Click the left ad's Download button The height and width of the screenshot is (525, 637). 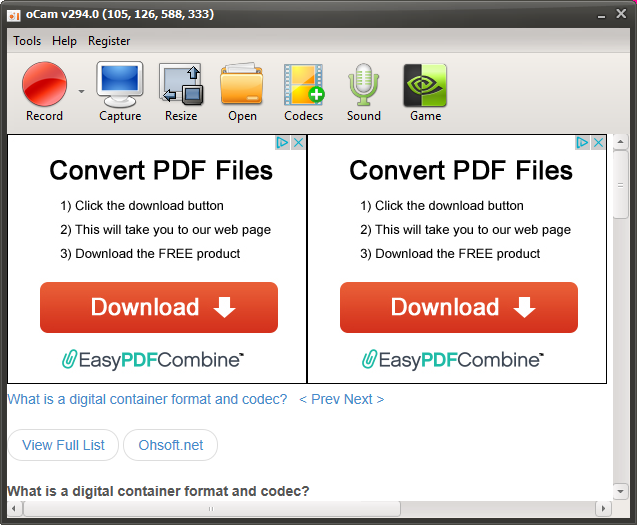coord(159,308)
